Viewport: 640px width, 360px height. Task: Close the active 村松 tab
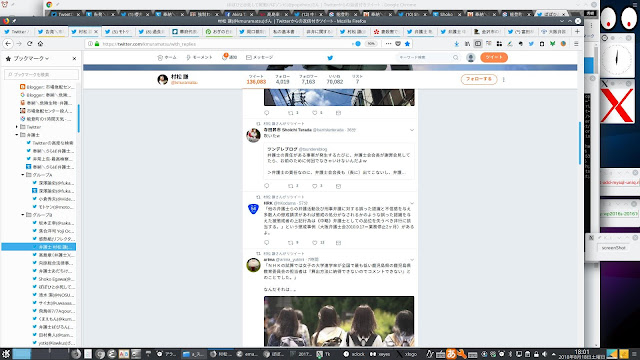(x=96, y=31)
